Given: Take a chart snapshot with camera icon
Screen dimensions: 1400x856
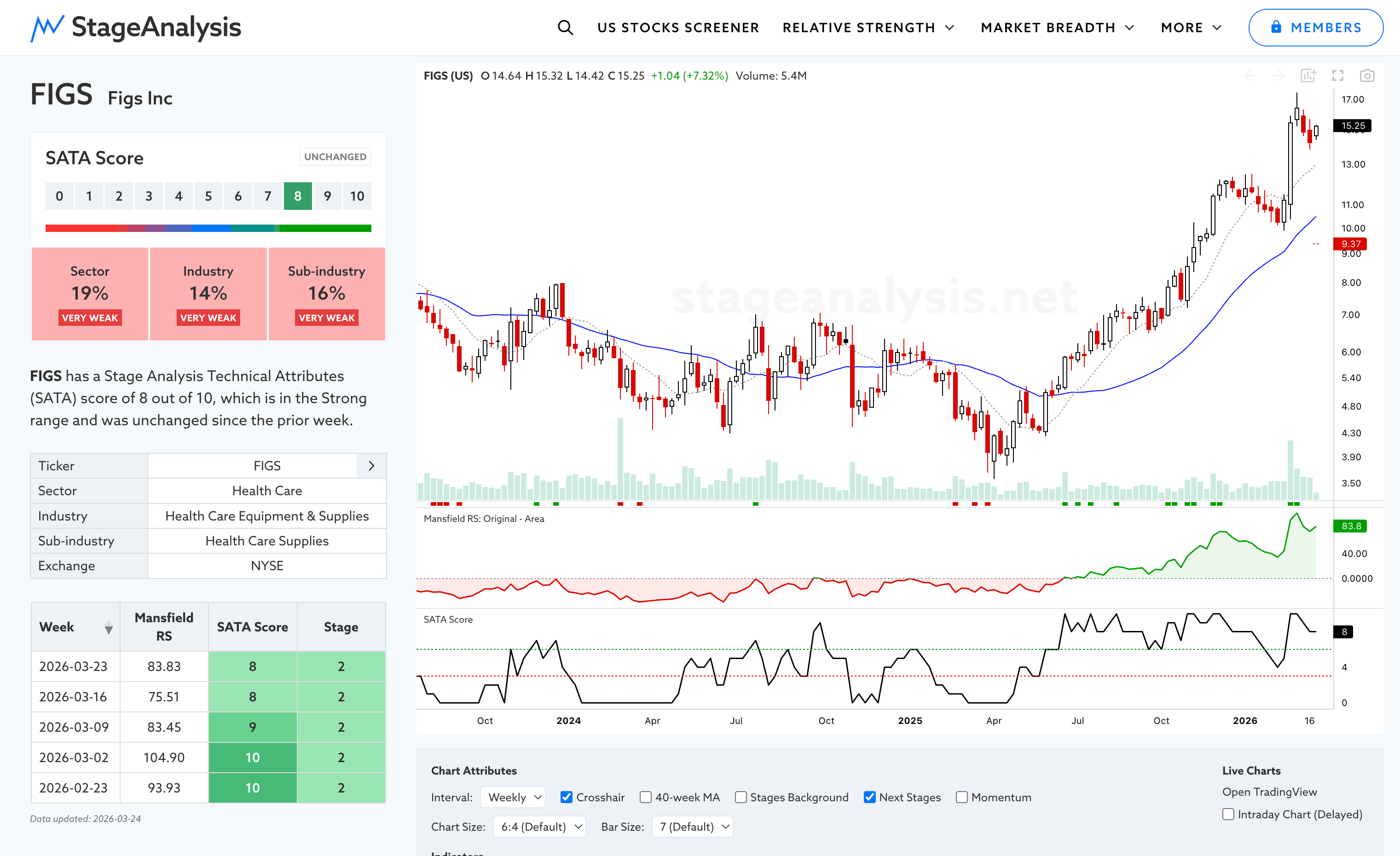Looking at the screenshot, I should click(x=1367, y=75).
